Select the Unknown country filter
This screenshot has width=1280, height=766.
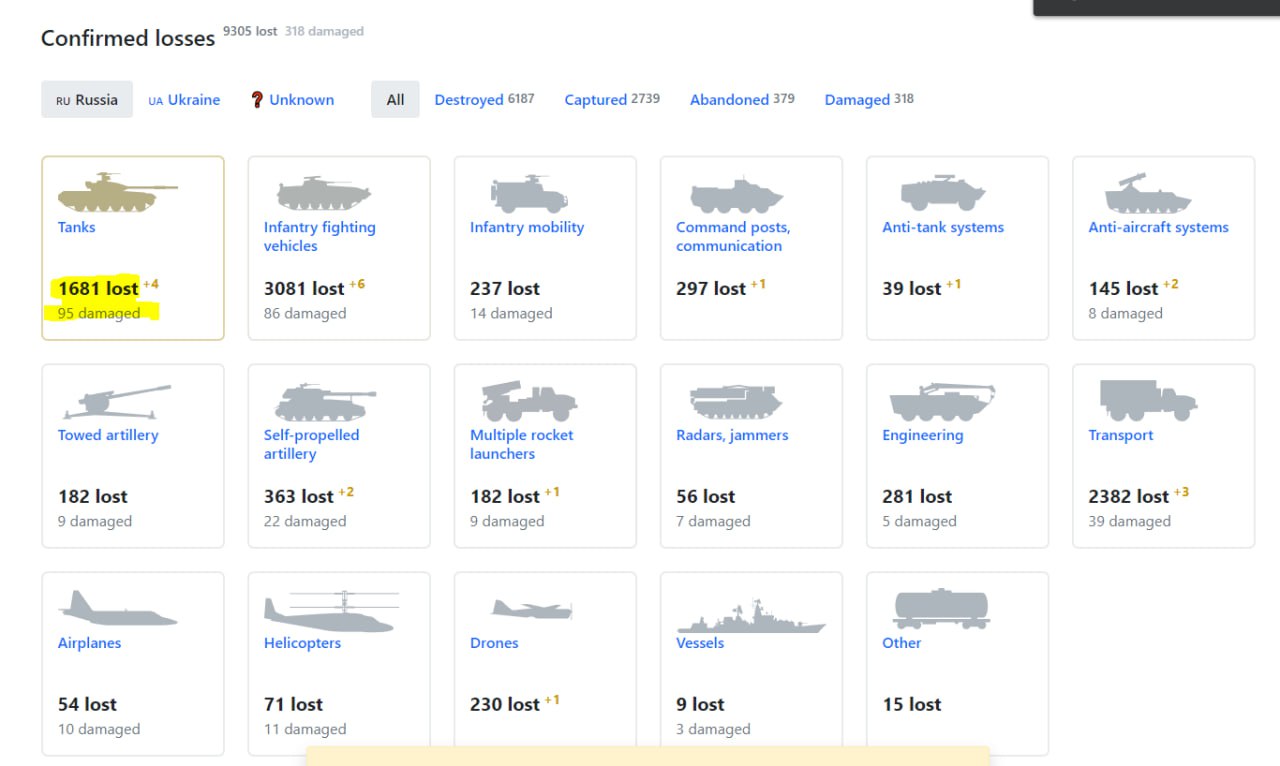(x=292, y=100)
